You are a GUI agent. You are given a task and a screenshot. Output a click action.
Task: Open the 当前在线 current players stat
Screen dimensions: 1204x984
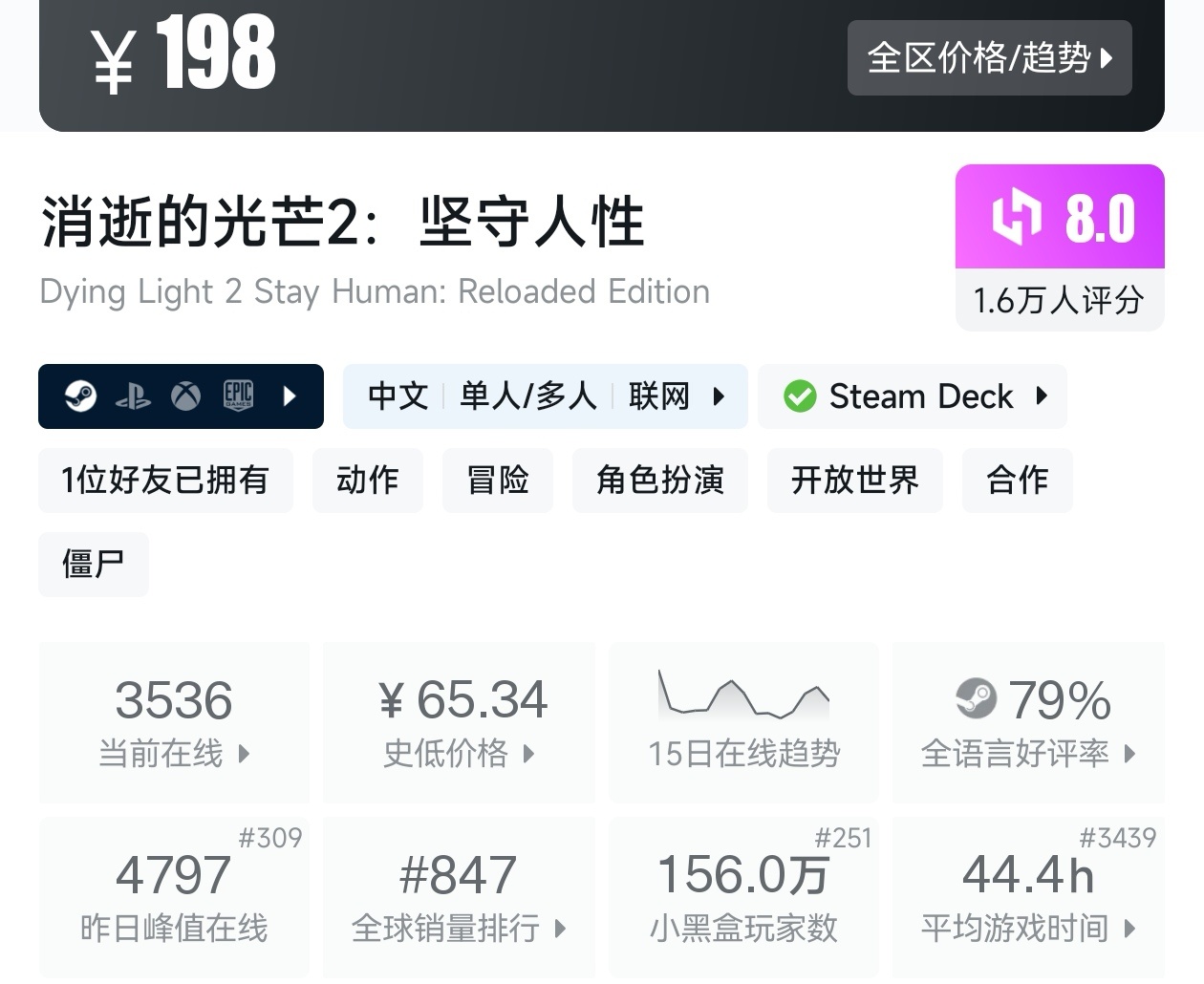click(174, 722)
